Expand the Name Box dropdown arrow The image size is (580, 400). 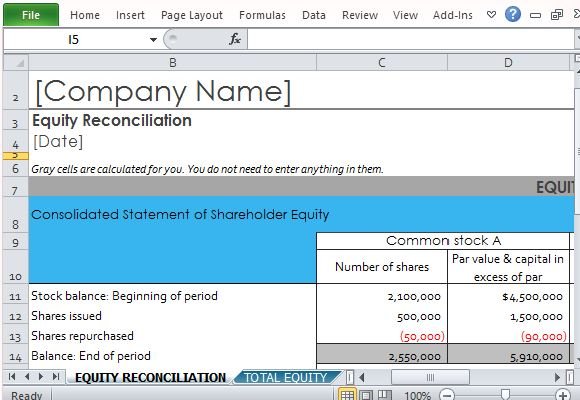[x=153, y=39]
